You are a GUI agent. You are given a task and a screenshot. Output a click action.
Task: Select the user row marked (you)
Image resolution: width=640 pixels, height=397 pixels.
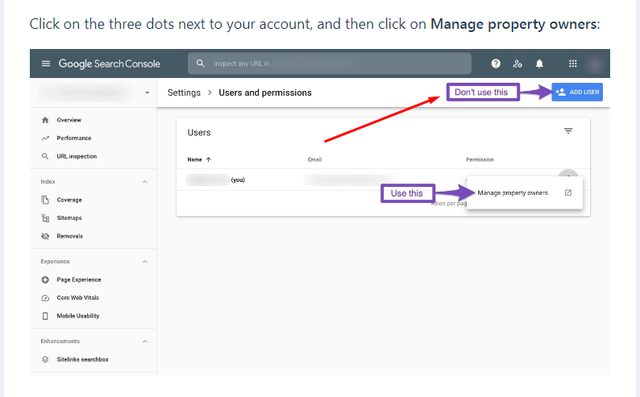(x=383, y=180)
